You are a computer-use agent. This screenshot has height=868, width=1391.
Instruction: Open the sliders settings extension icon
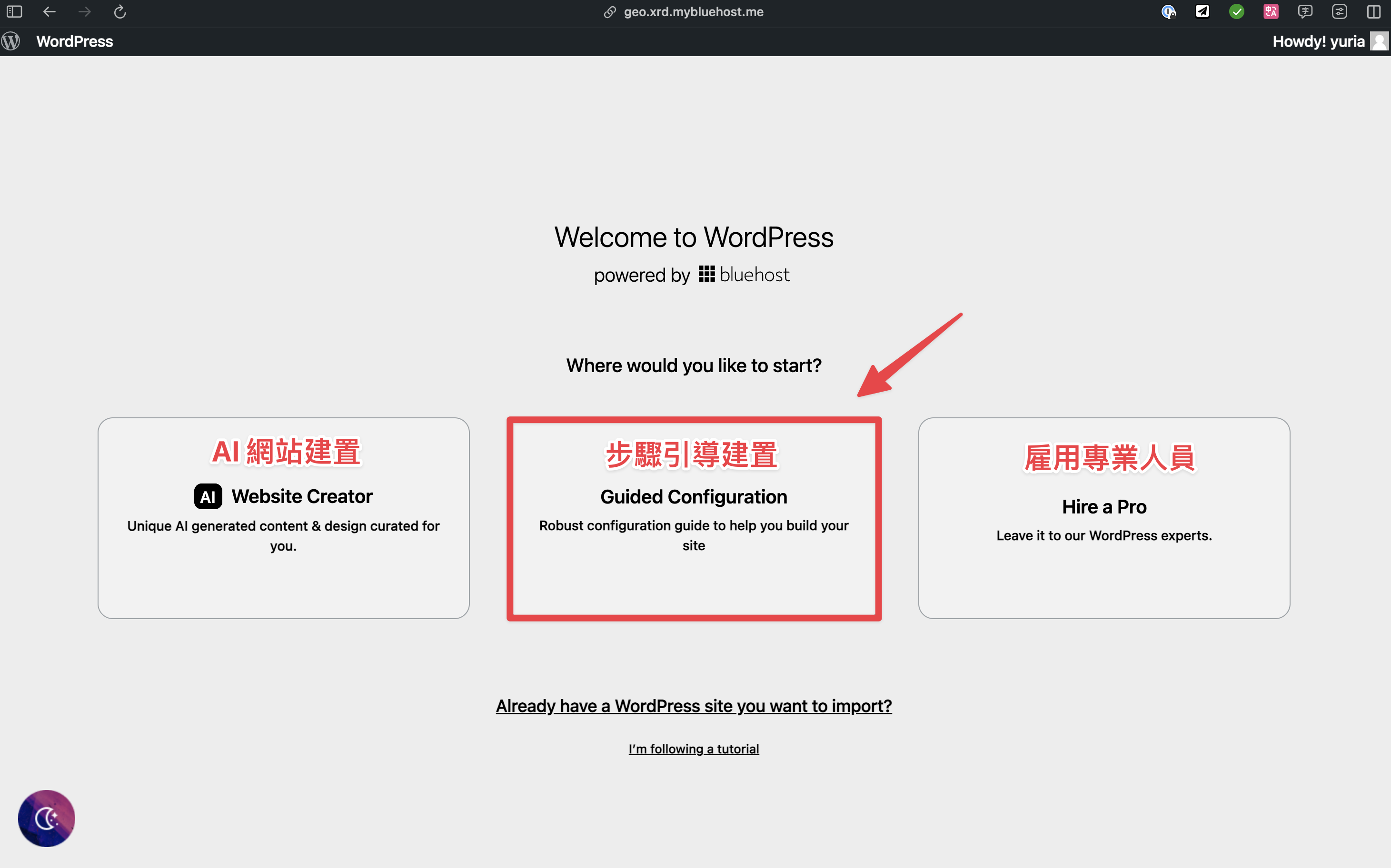pyautogui.click(x=1339, y=11)
